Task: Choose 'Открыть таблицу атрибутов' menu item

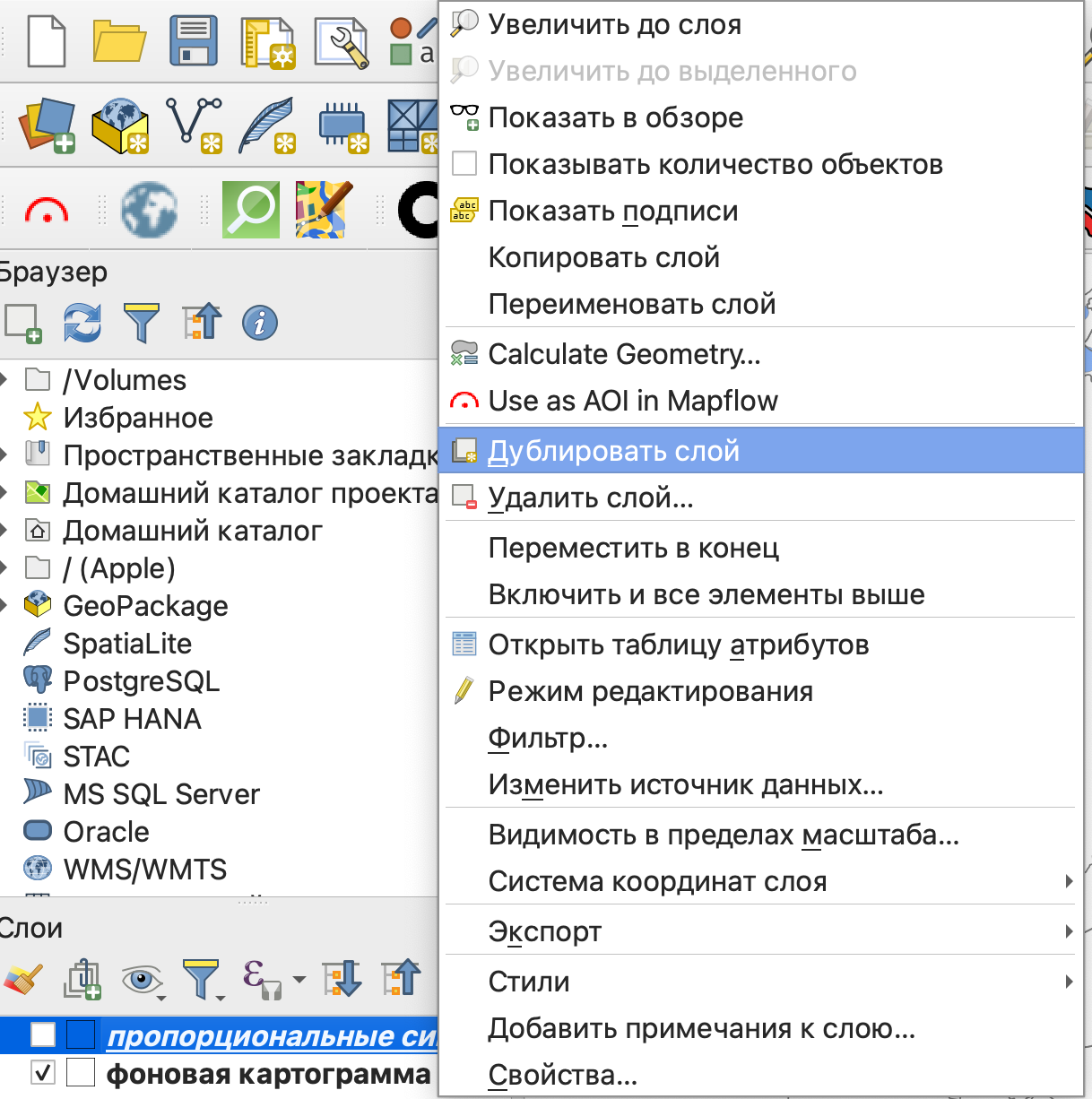Action: coord(678,645)
